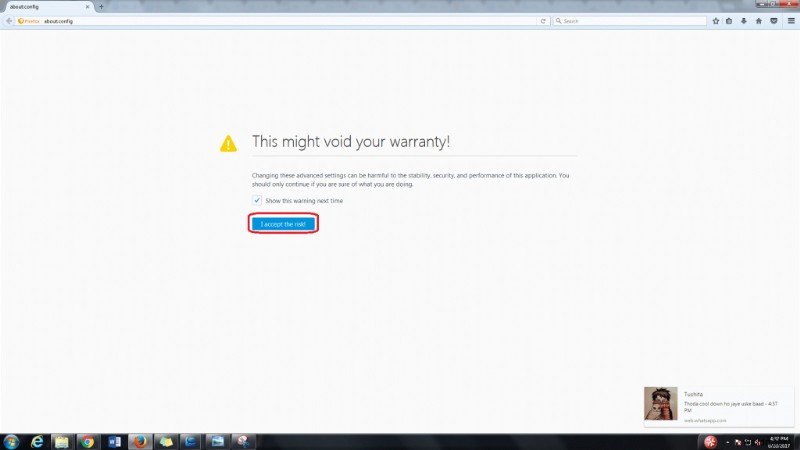Click the notification message about cool down
This screenshot has height=450, width=800.
(x=731, y=407)
